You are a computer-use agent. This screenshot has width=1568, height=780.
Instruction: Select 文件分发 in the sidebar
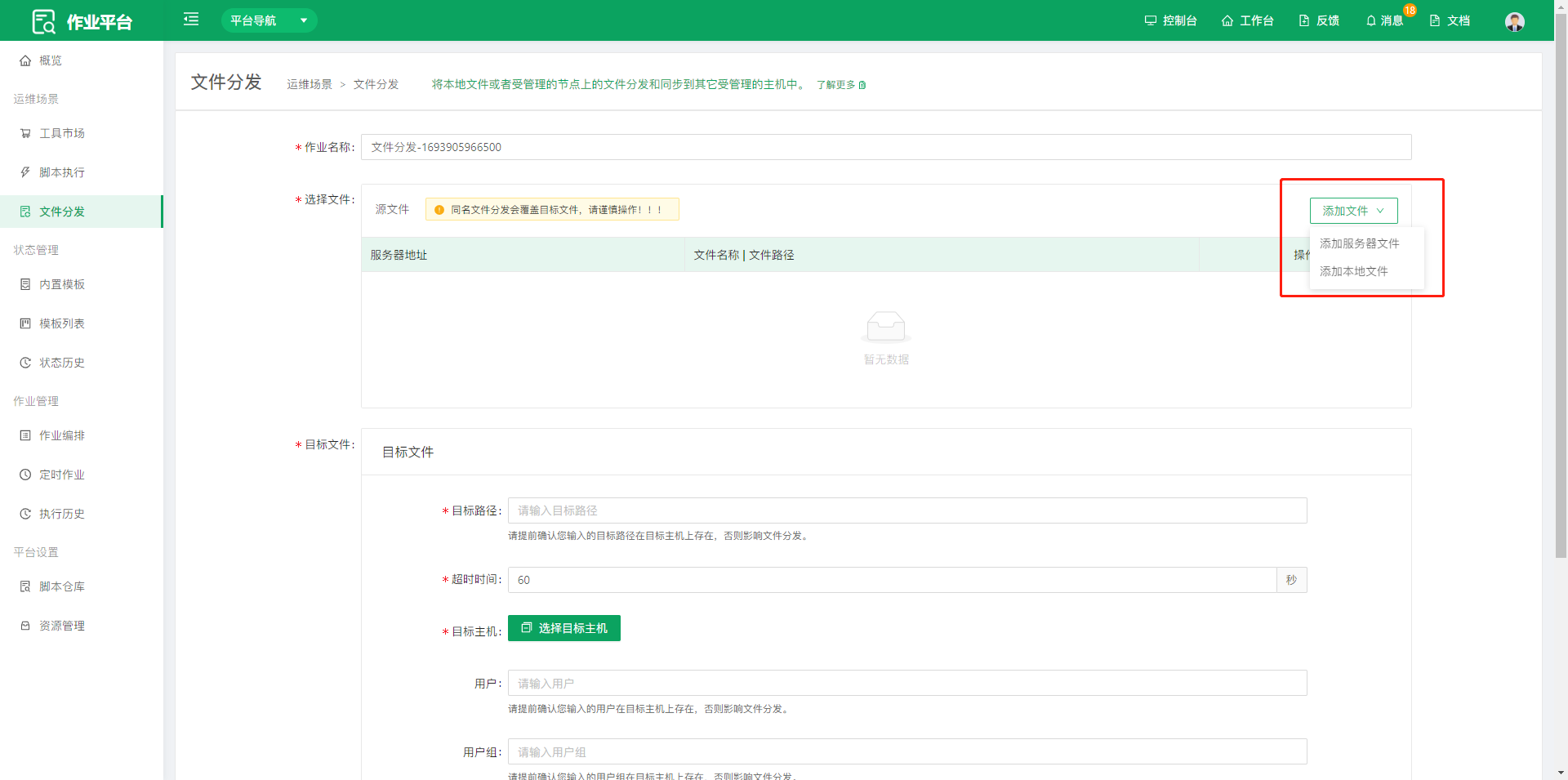82,212
